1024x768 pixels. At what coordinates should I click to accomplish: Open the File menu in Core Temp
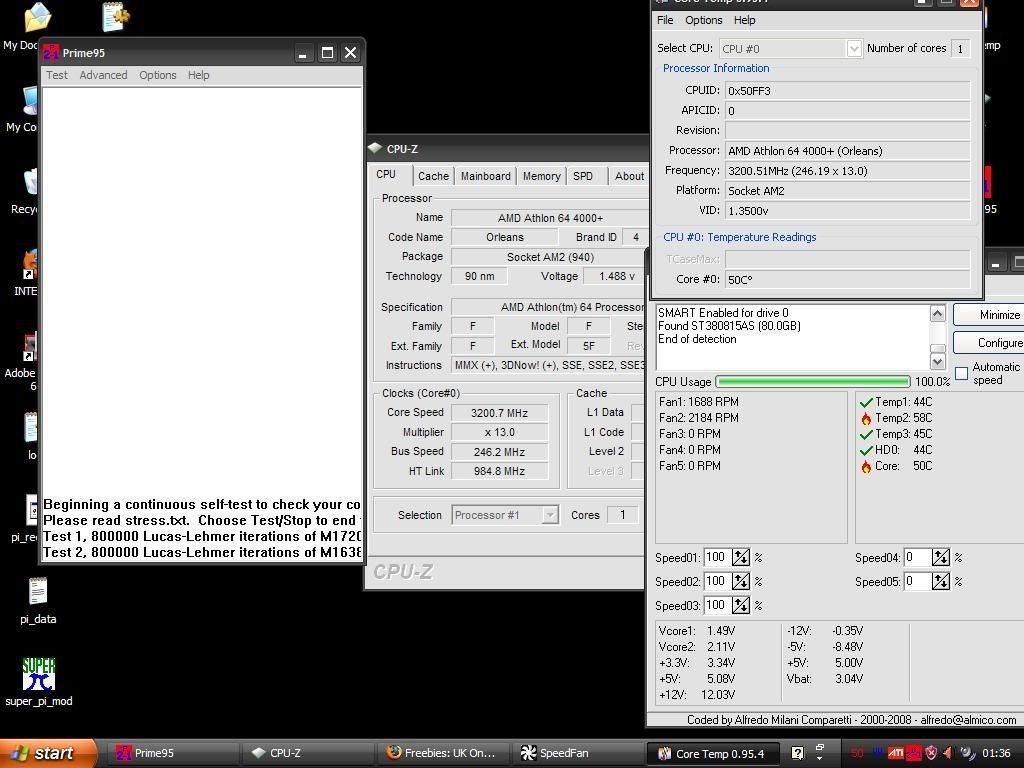coord(665,20)
